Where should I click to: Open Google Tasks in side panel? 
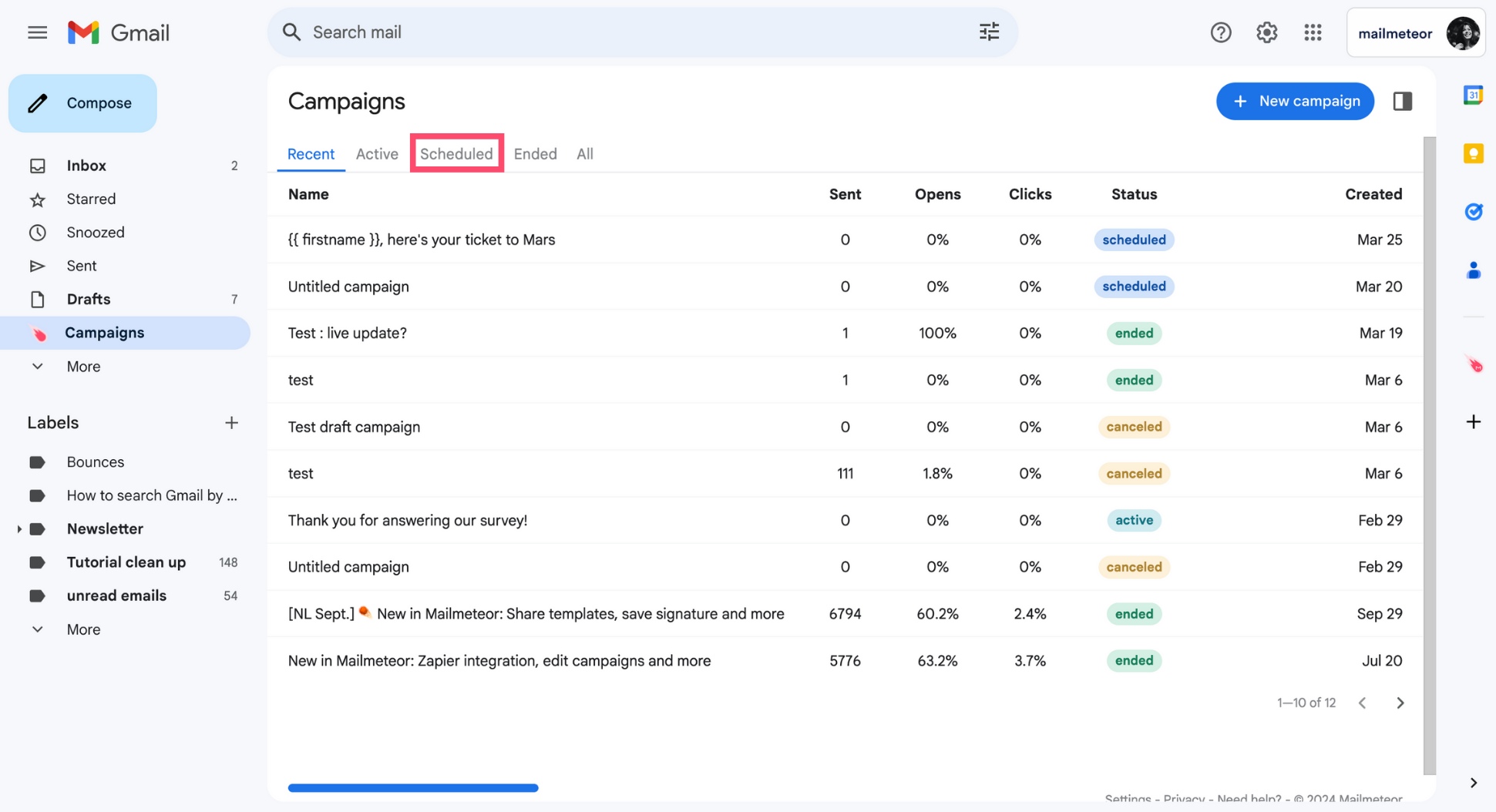point(1473,212)
